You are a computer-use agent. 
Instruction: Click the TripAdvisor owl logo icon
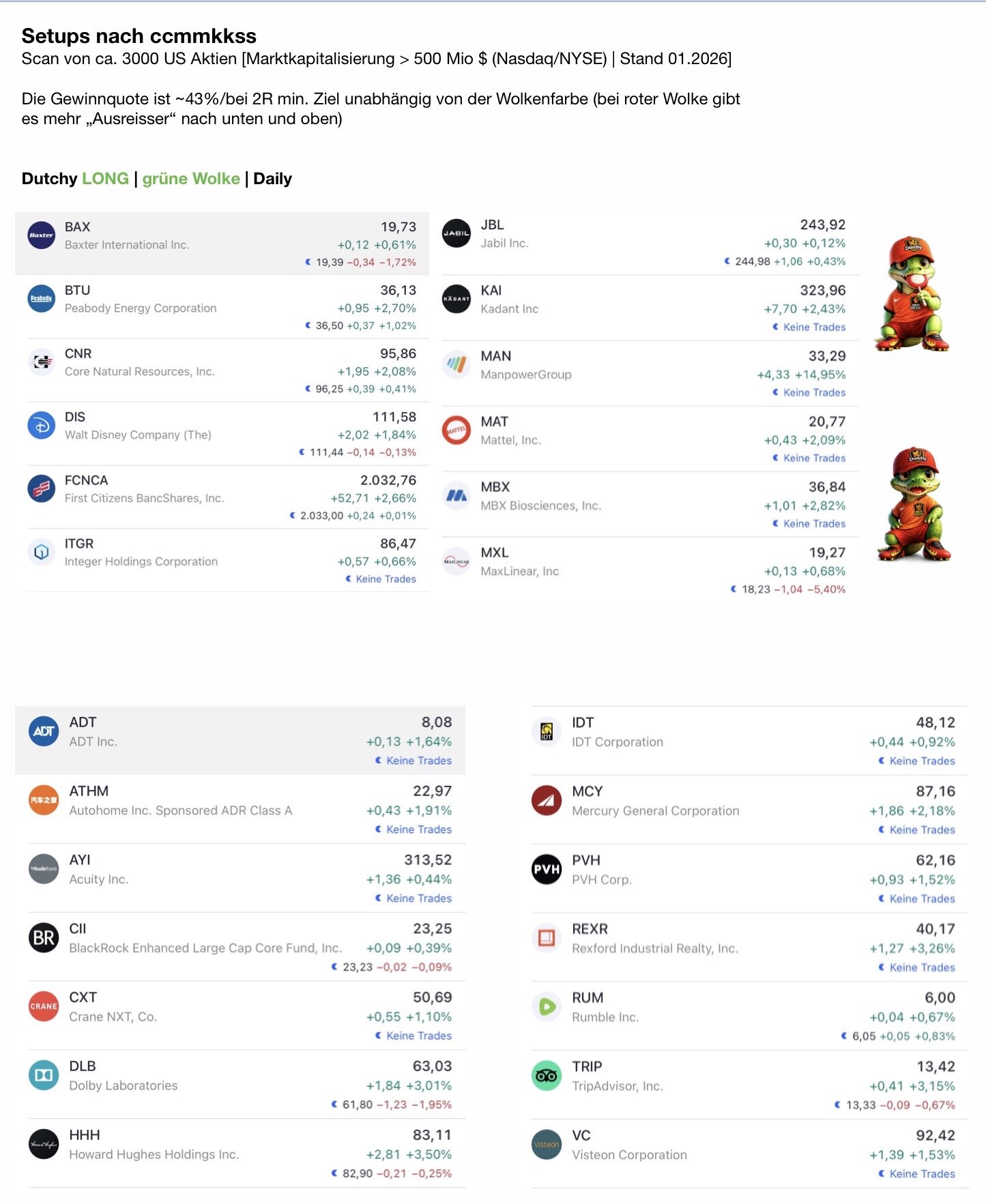coord(547,1076)
